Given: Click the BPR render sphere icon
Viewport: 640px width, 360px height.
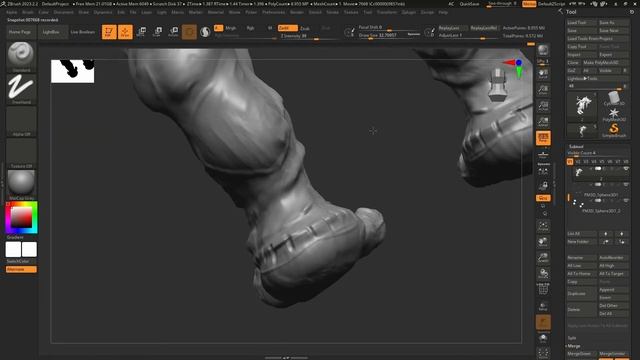Looking at the screenshot, I should (543, 50).
